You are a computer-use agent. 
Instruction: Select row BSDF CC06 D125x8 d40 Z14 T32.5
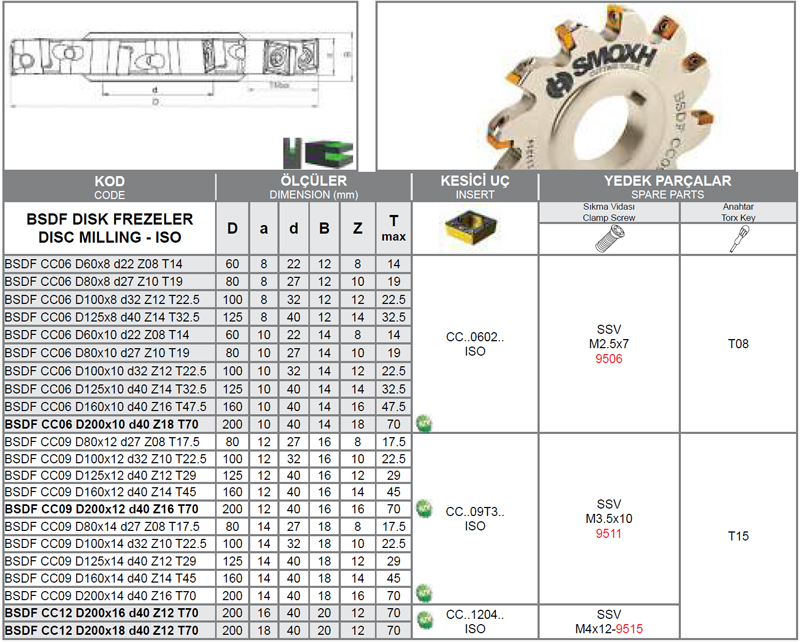tap(207, 317)
